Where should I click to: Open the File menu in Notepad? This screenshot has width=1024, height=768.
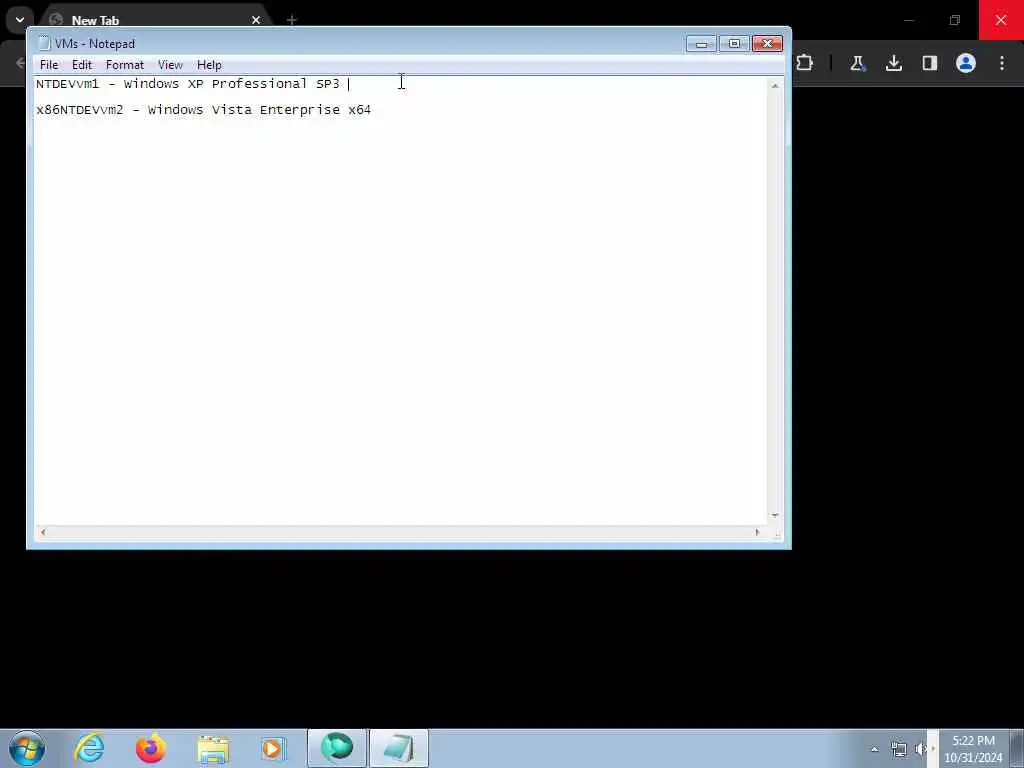49,65
